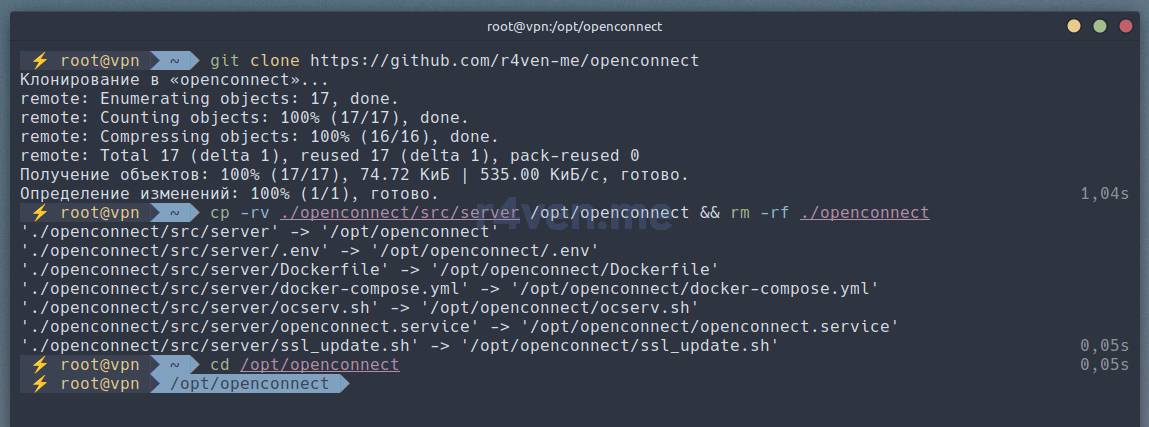Click the openconnect.service copy output line
This screenshot has height=427, width=1149.
click(459, 327)
